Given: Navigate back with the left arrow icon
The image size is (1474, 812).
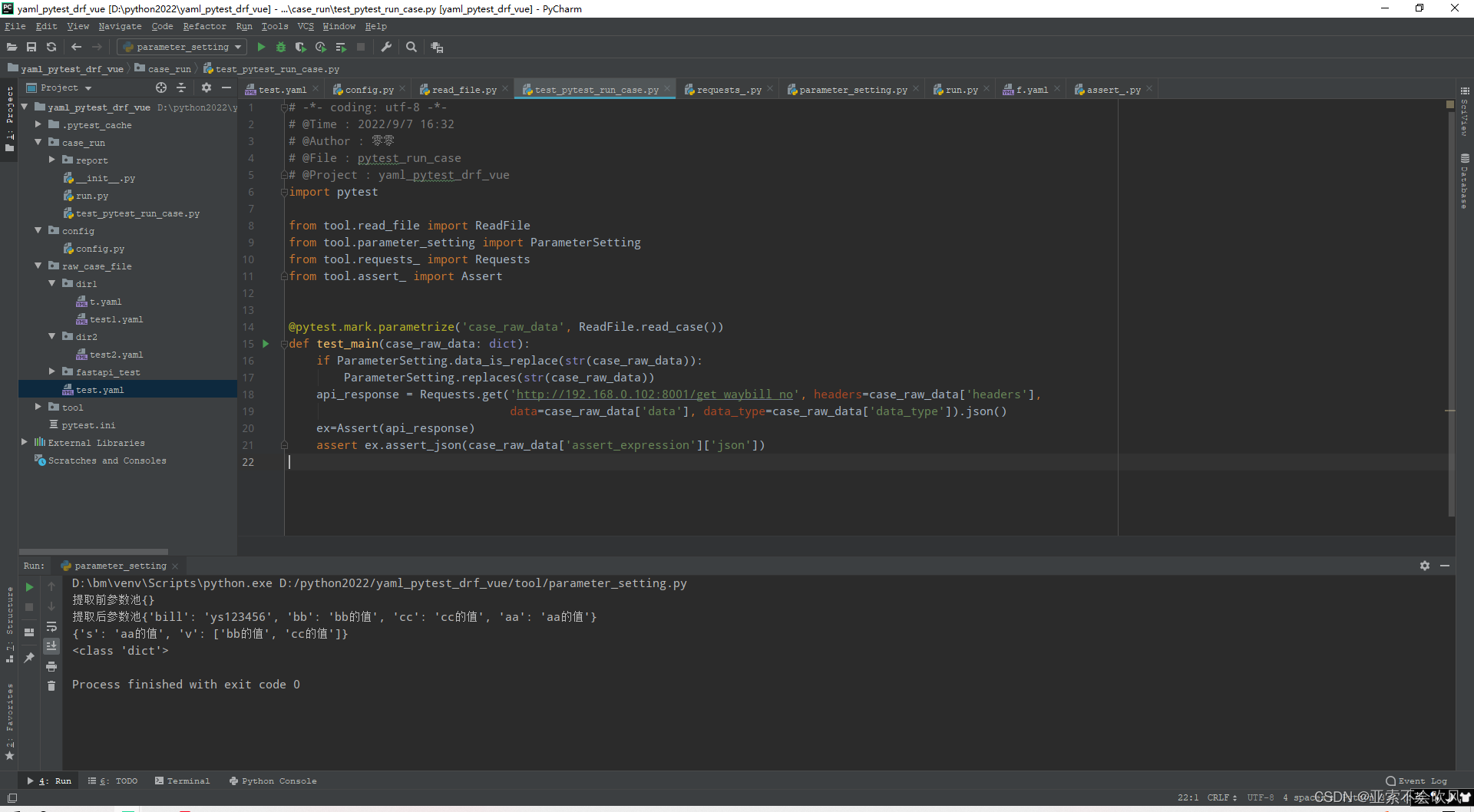Looking at the screenshot, I should [x=76, y=47].
